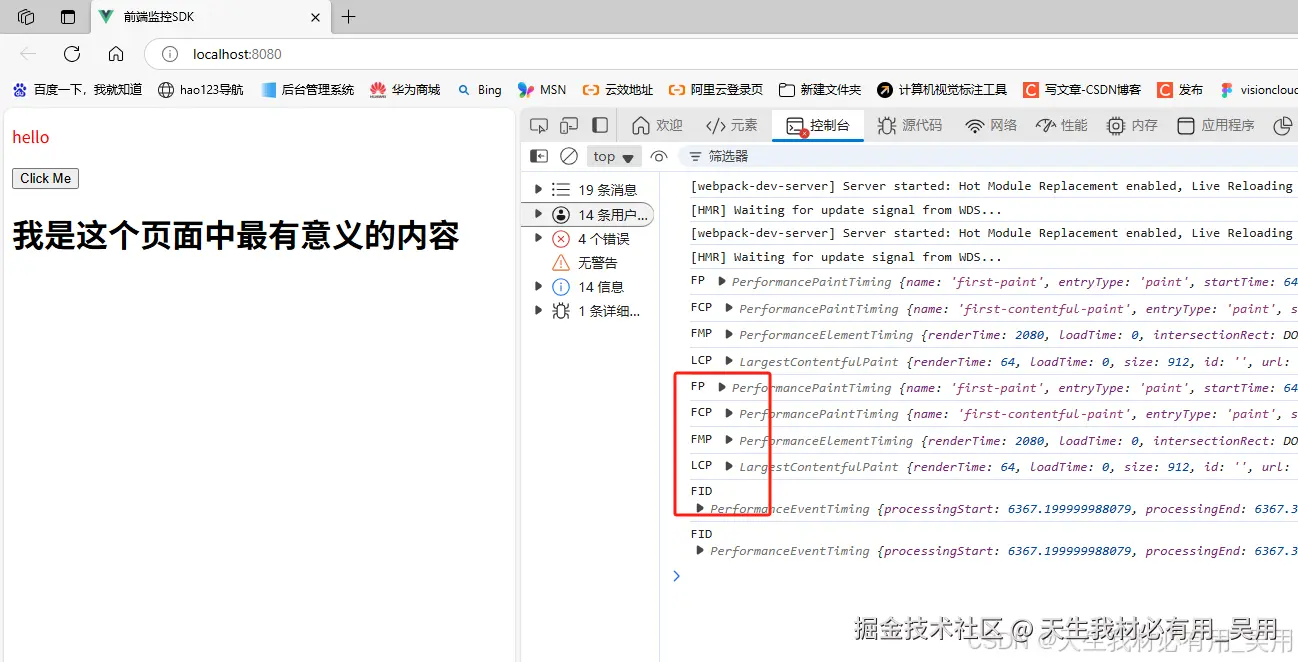View site information for localhost
This screenshot has width=1298, height=662.
[x=170, y=54]
